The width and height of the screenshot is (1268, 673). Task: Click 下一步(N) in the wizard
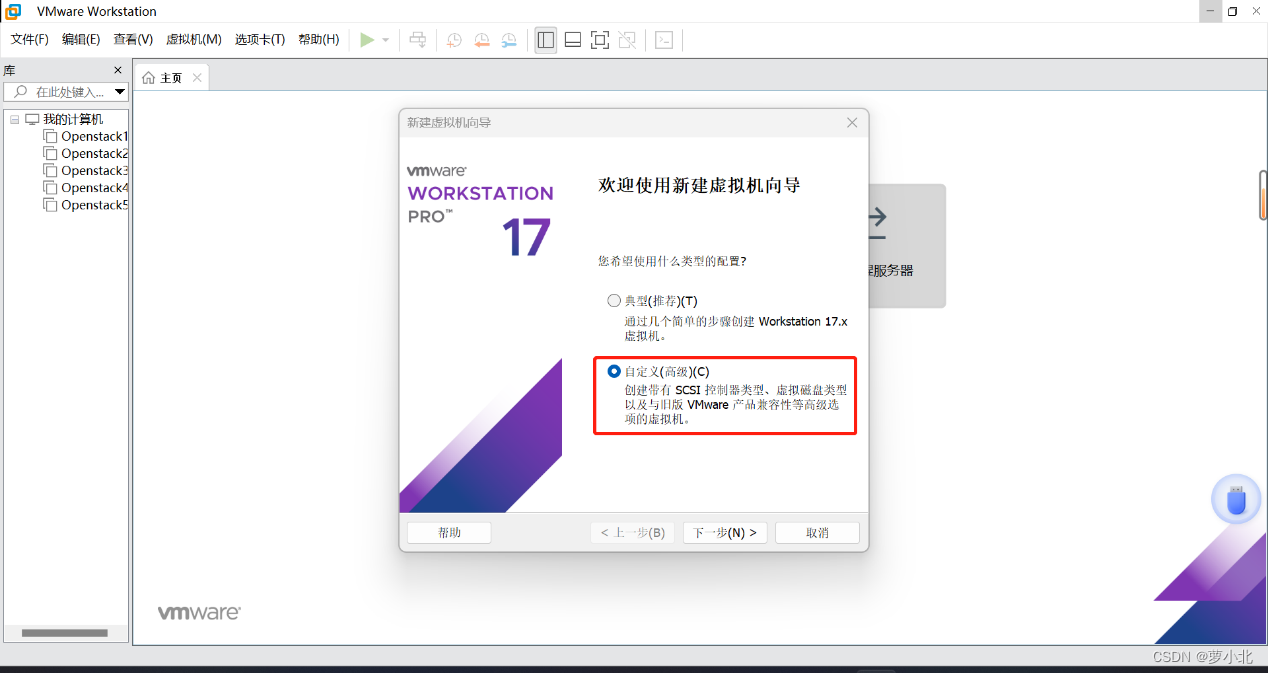pyautogui.click(x=725, y=533)
